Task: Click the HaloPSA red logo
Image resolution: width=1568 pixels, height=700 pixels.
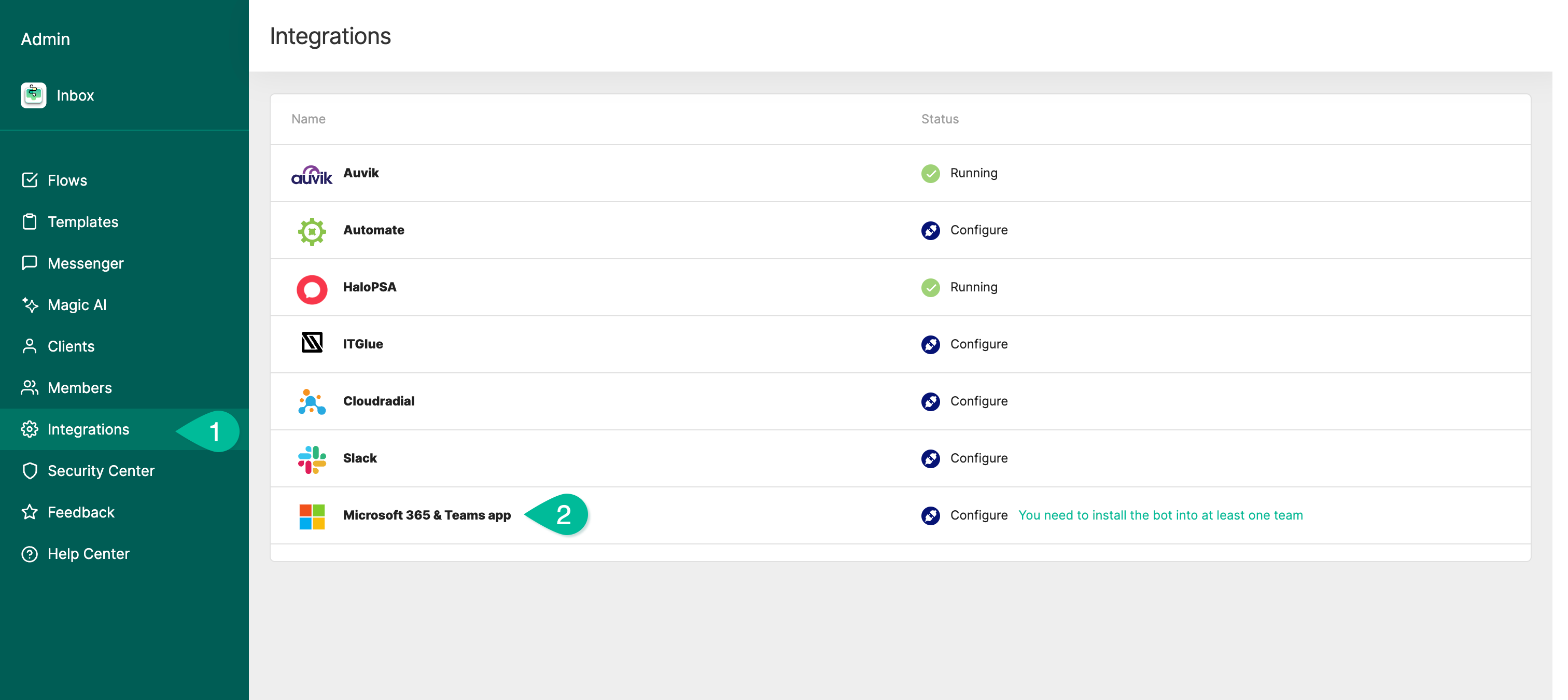Action: 312,289
